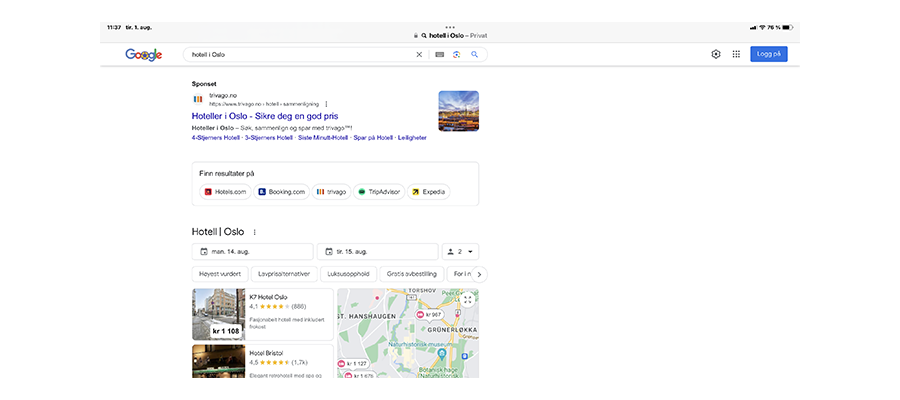Open the Google logo homepage
The width and height of the screenshot is (900, 400).
(x=143, y=55)
